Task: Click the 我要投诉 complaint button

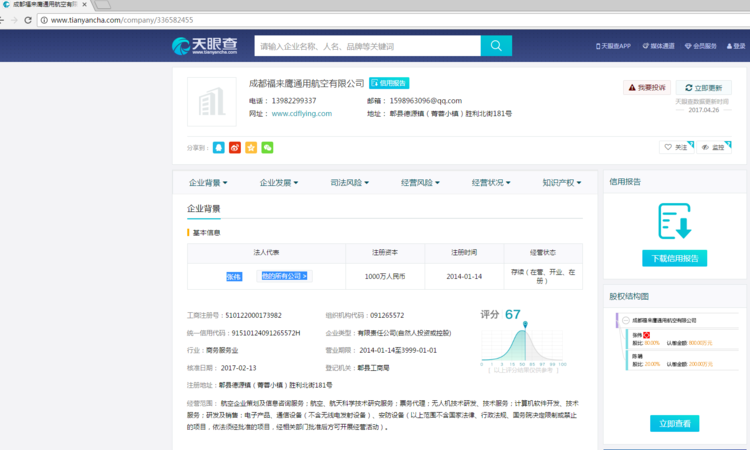Action: coord(647,88)
